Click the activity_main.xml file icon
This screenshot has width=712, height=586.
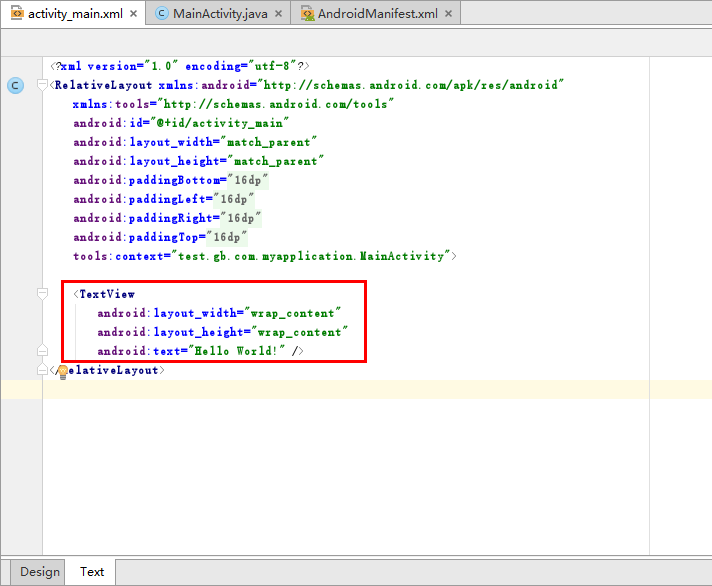click(17, 13)
